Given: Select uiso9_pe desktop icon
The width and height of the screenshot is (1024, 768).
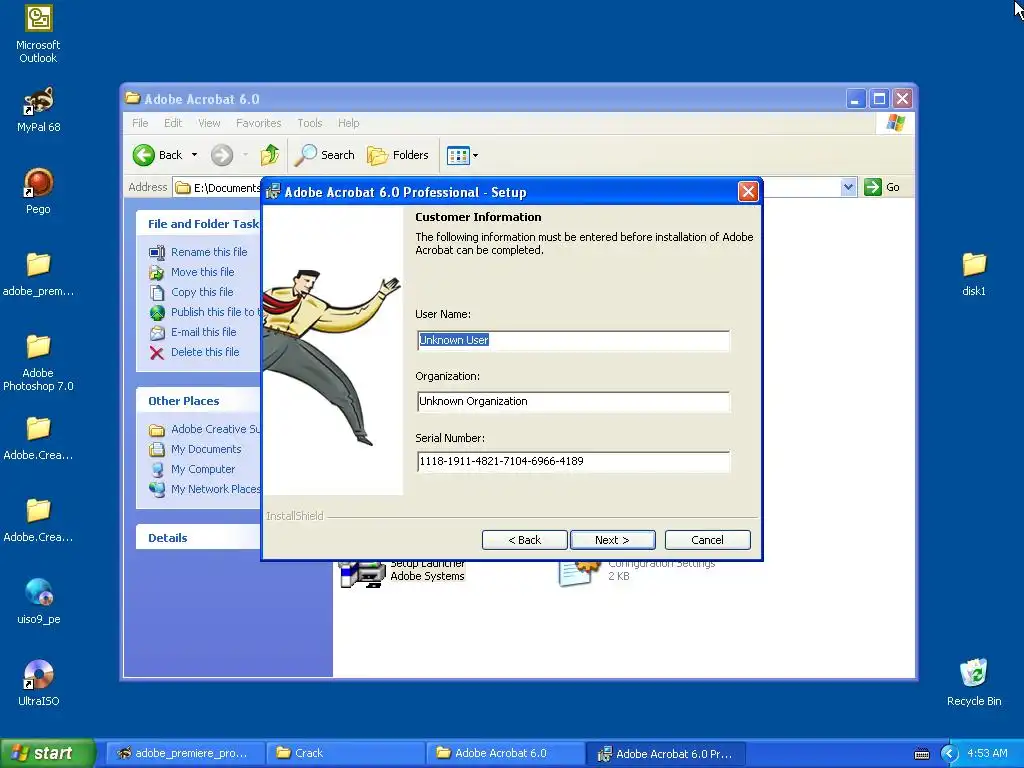Looking at the screenshot, I should click(x=38, y=601).
